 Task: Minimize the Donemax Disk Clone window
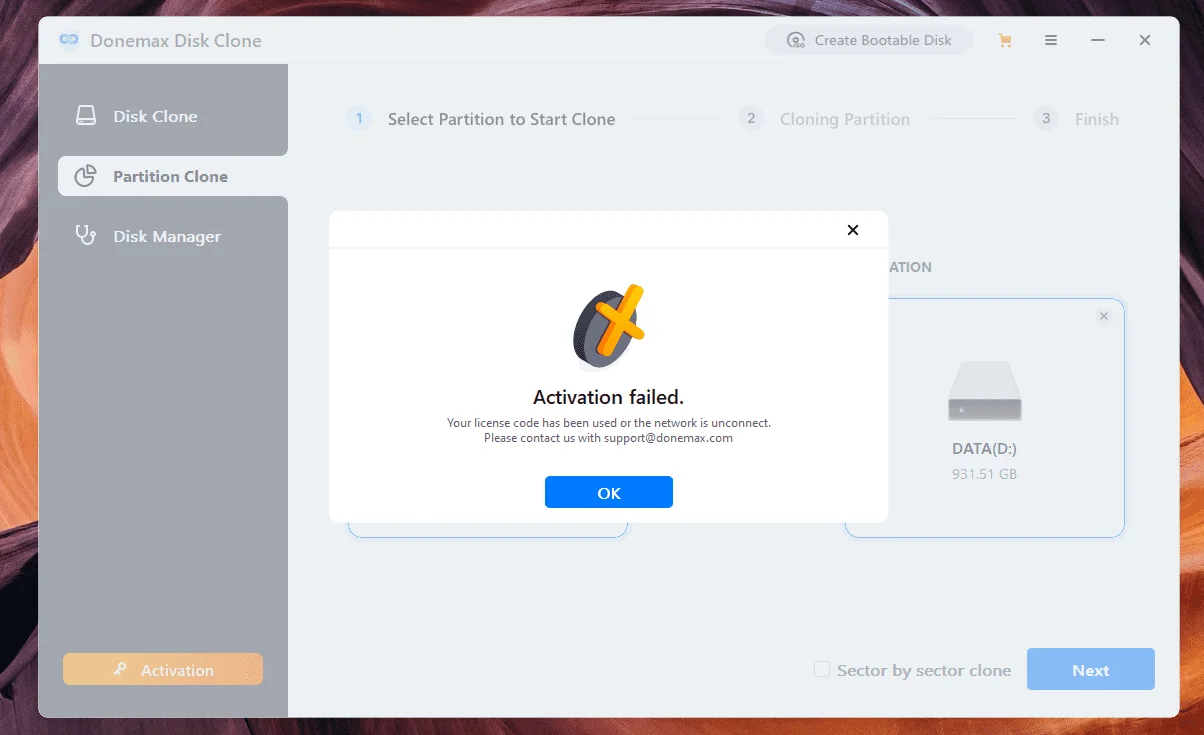1098,40
